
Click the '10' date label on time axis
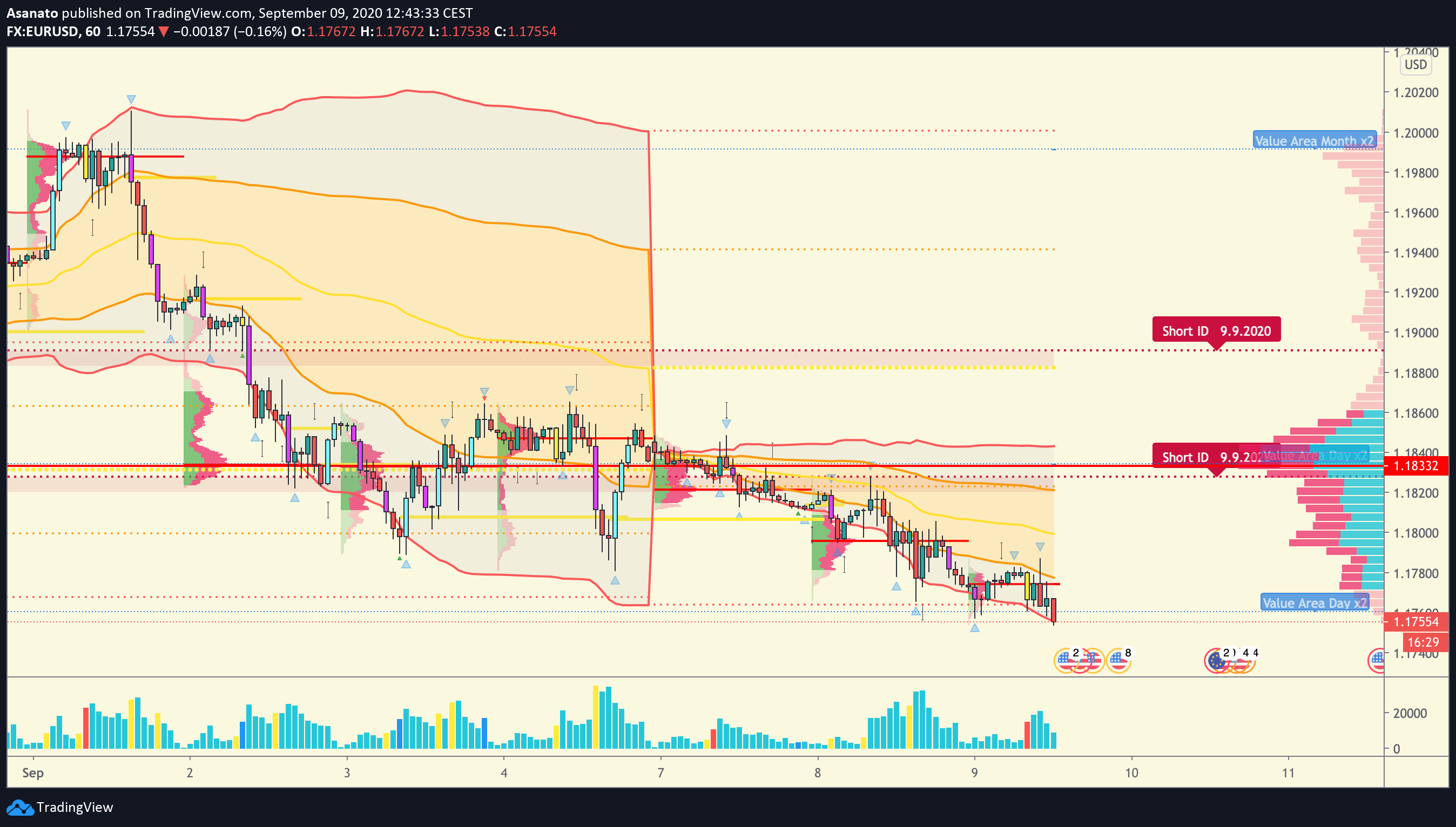click(x=1131, y=773)
